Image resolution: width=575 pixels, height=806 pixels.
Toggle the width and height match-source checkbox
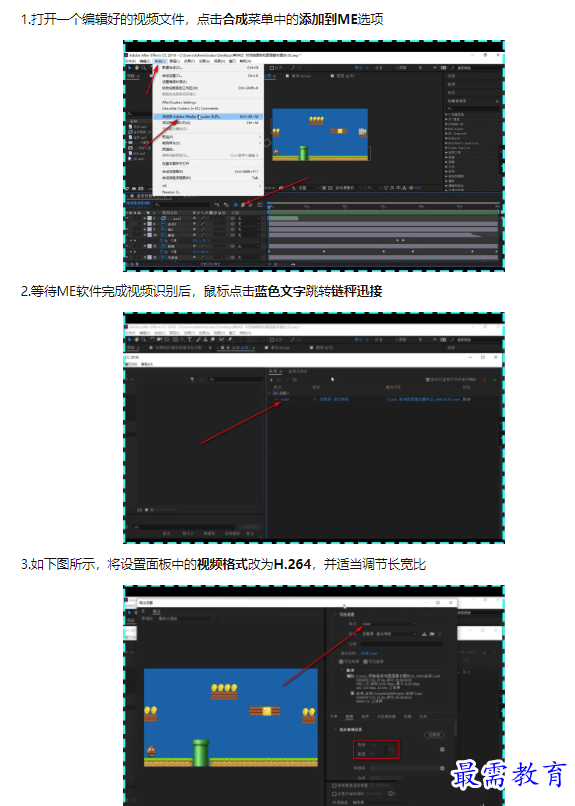(x=442, y=749)
